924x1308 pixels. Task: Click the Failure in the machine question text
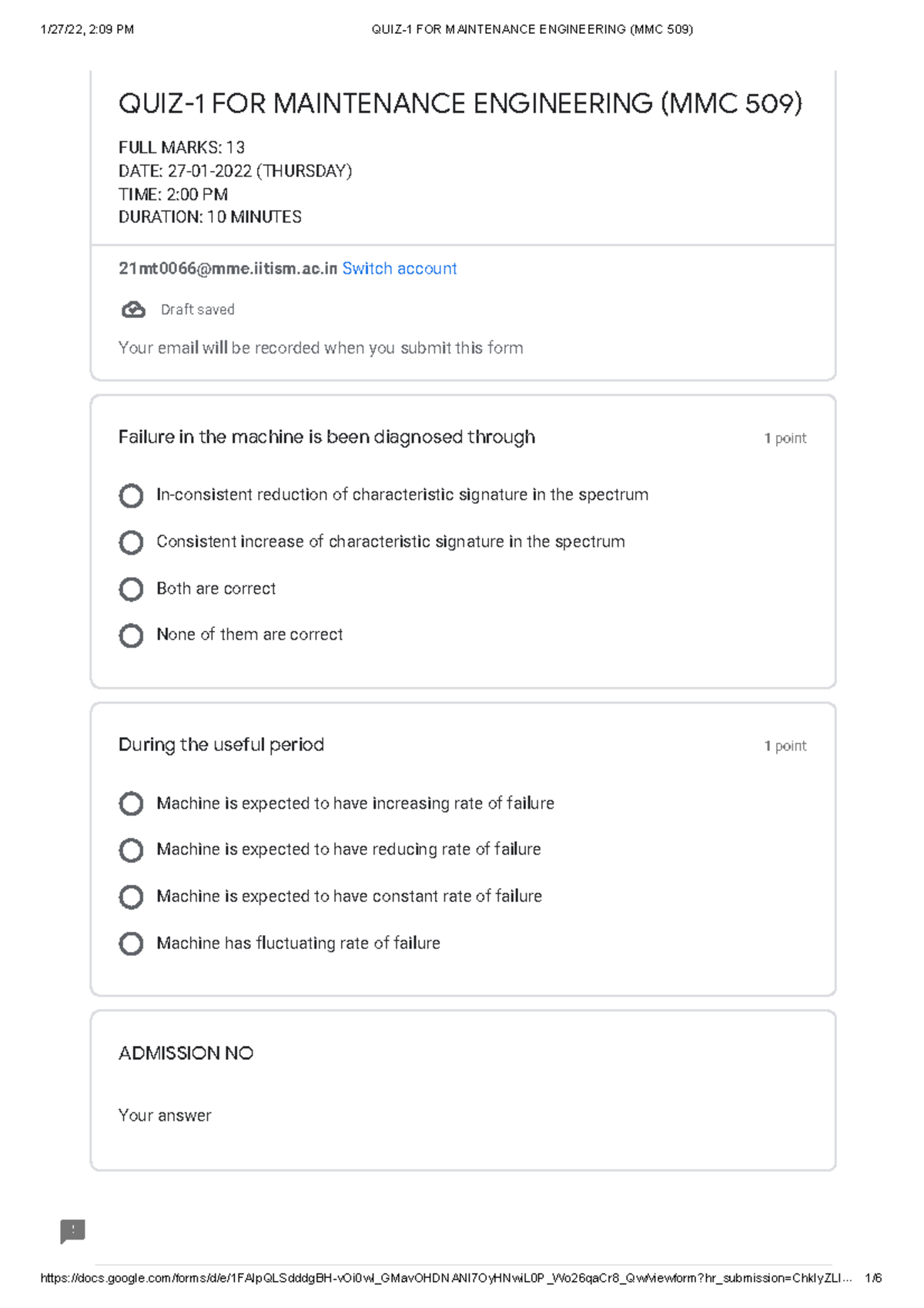(x=326, y=438)
